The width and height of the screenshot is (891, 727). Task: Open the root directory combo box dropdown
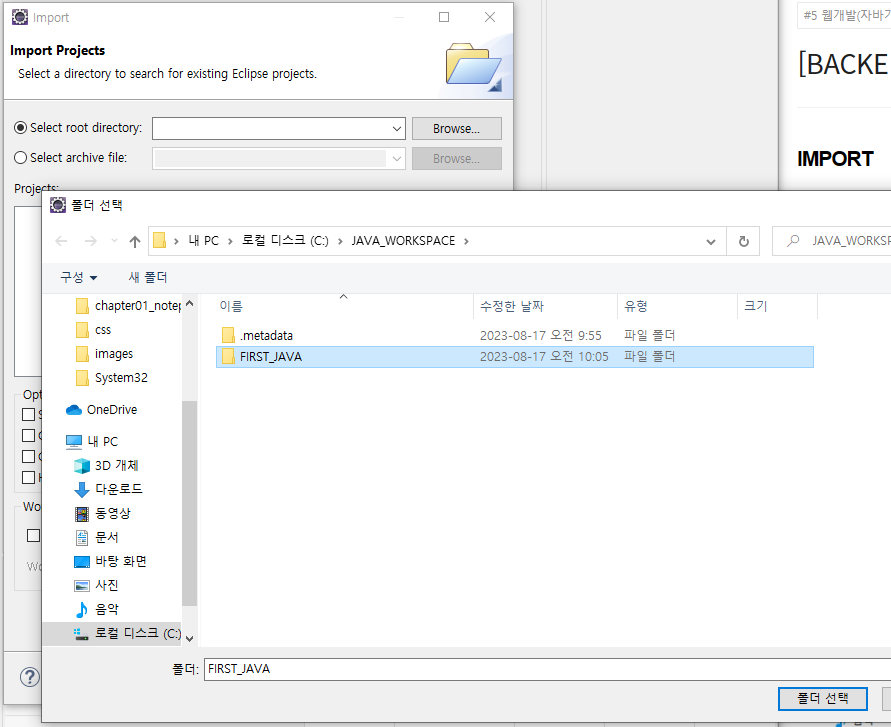coord(397,128)
